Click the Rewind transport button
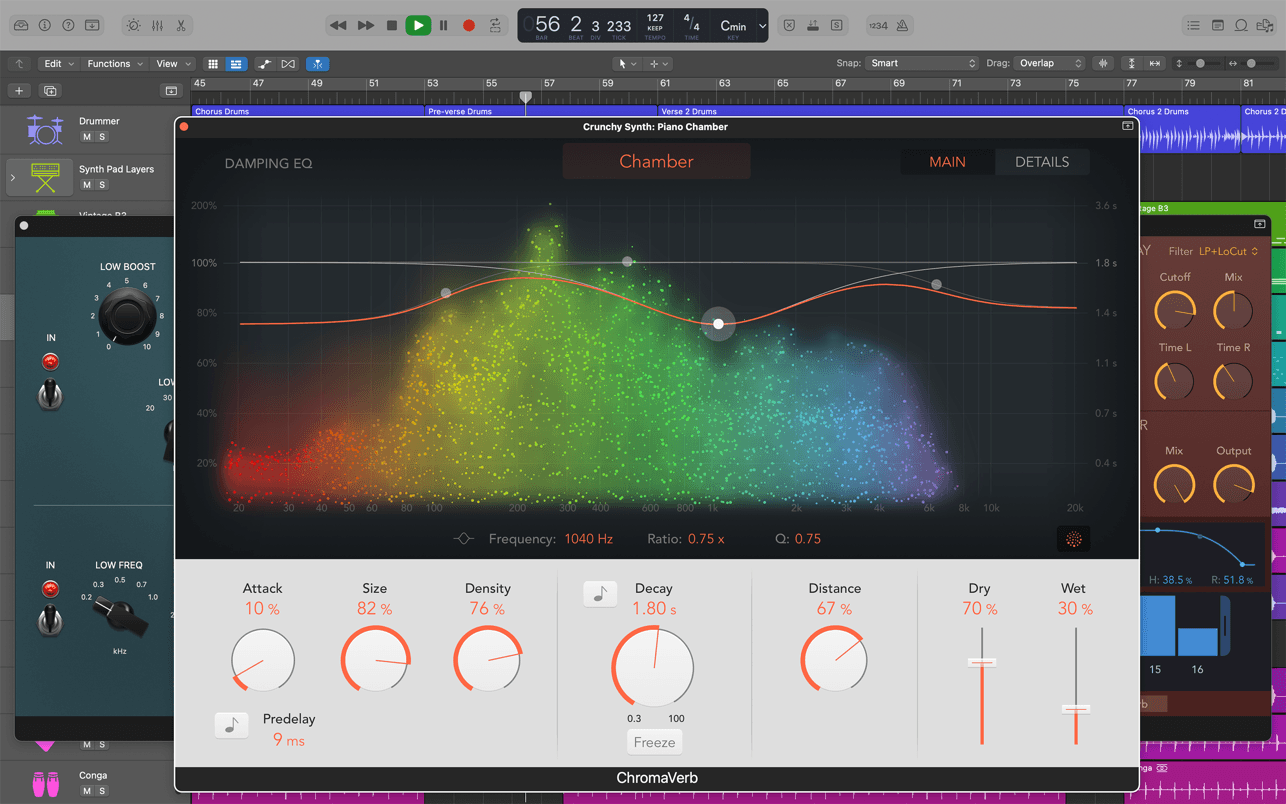 point(338,25)
